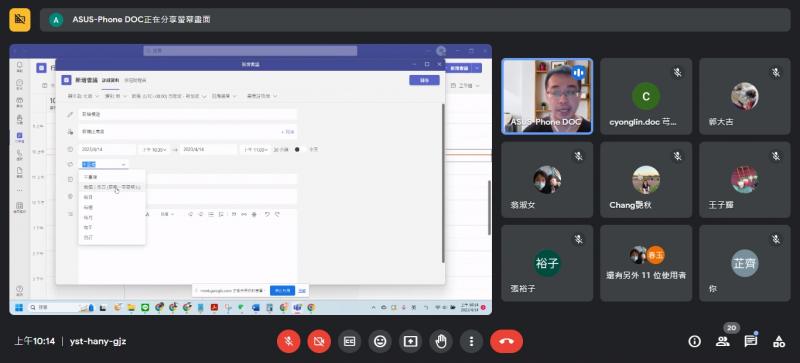Image resolution: width=800 pixels, height=363 pixels.
Task: Click the muted mic icon on Chang艷秋 tile
Action: pyautogui.click(x=677, y=156)
